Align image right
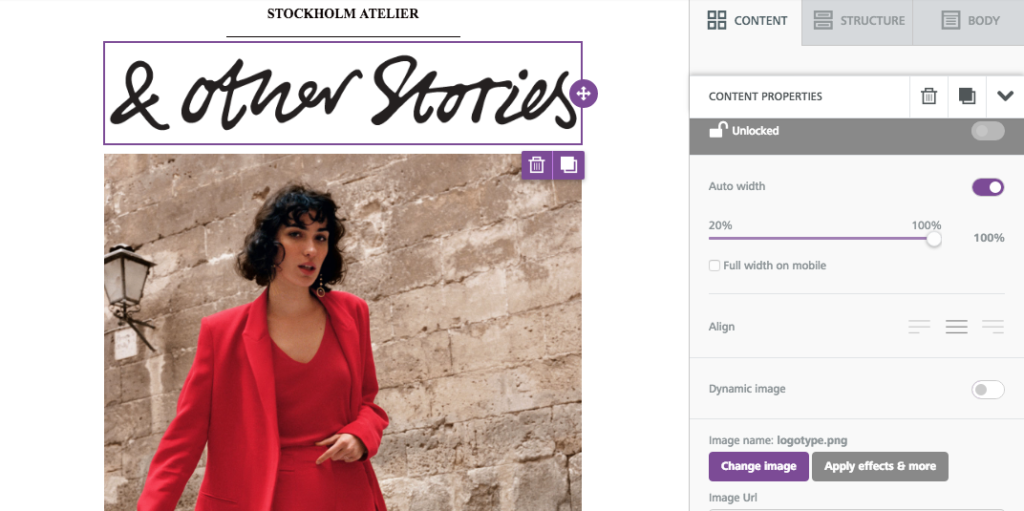Screen dimensions: 1024x511 [x=992, y=327]
